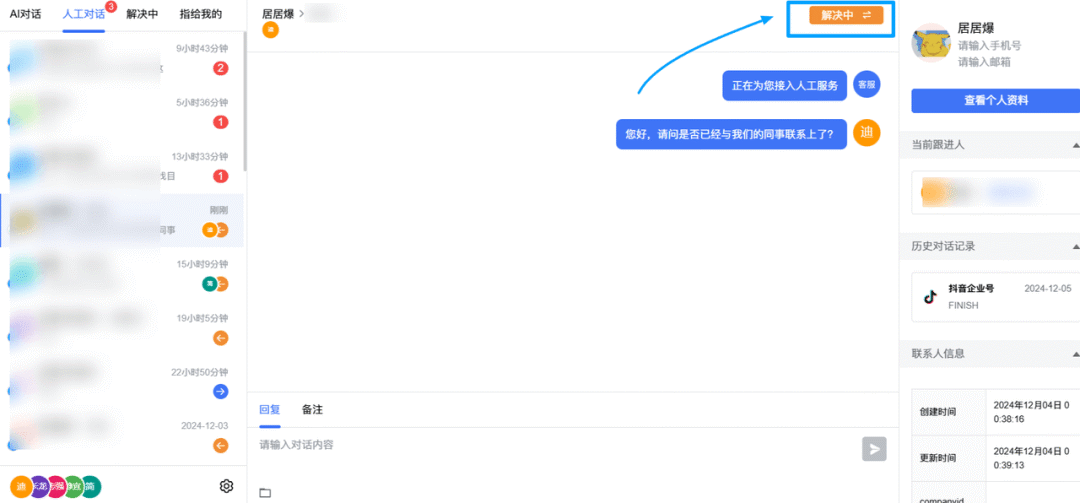Switch to the 人工对话 tab

click(x=83, y=14)
